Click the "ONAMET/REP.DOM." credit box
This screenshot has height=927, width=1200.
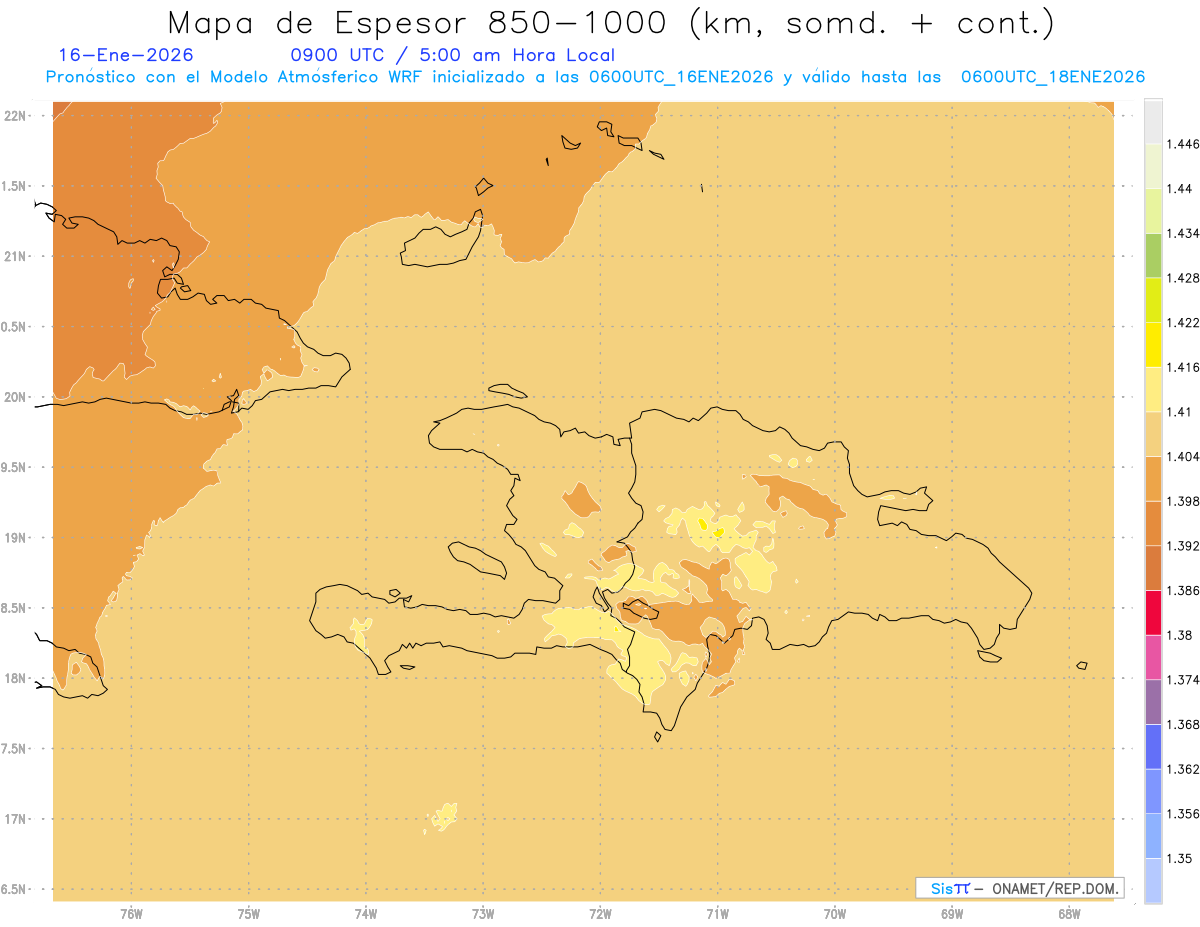tap(1020, 888)
